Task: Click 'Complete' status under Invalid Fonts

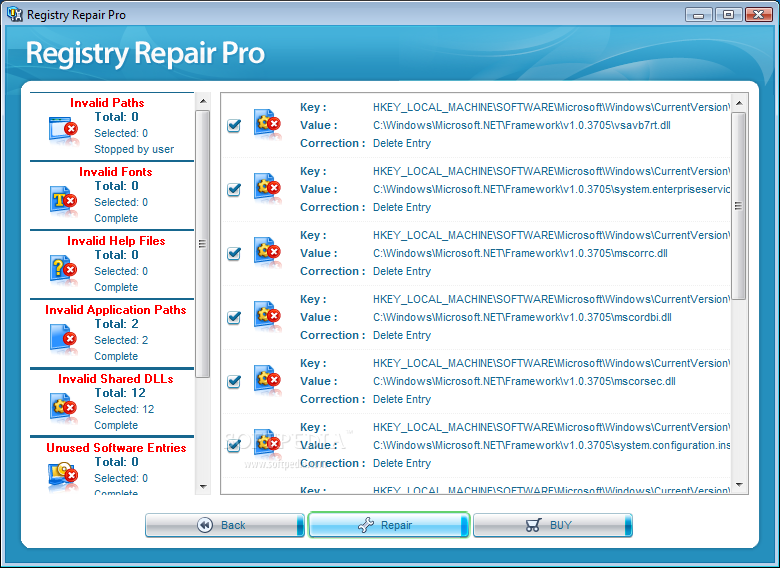Action: click(116, 218)
